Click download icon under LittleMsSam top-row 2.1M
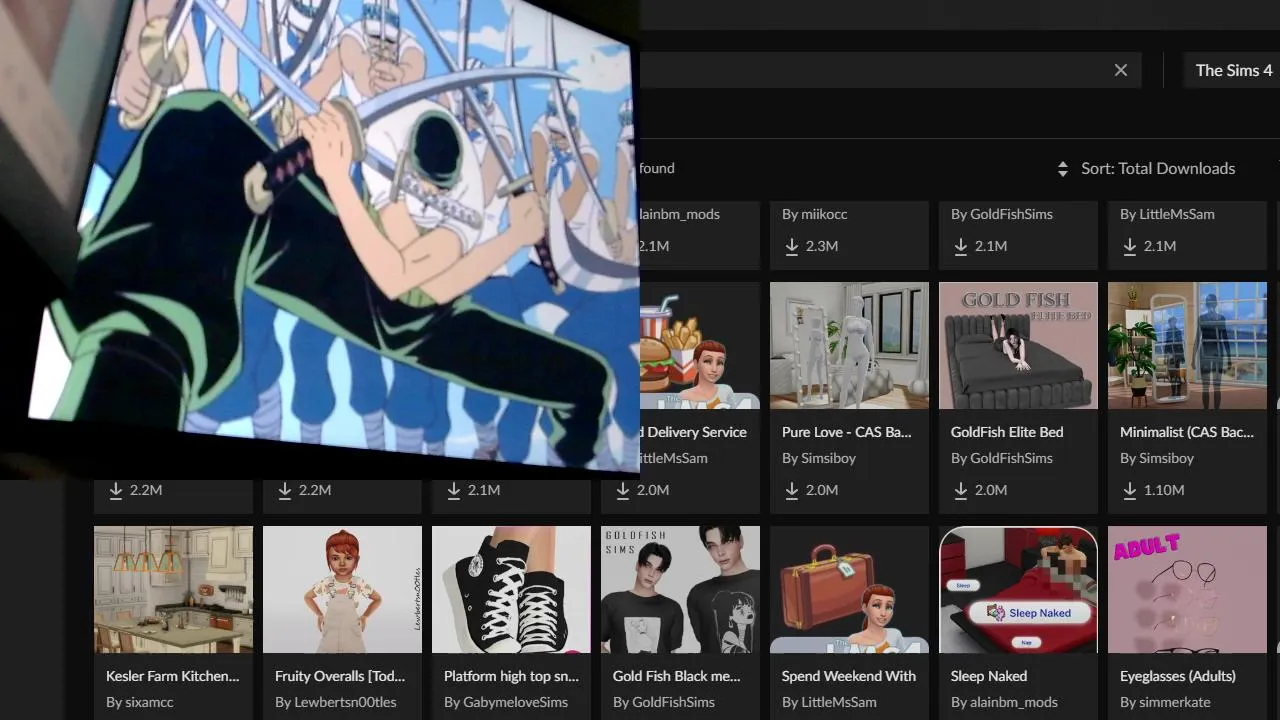This screenshot has height=720, width=1280. coord(1130,246)
